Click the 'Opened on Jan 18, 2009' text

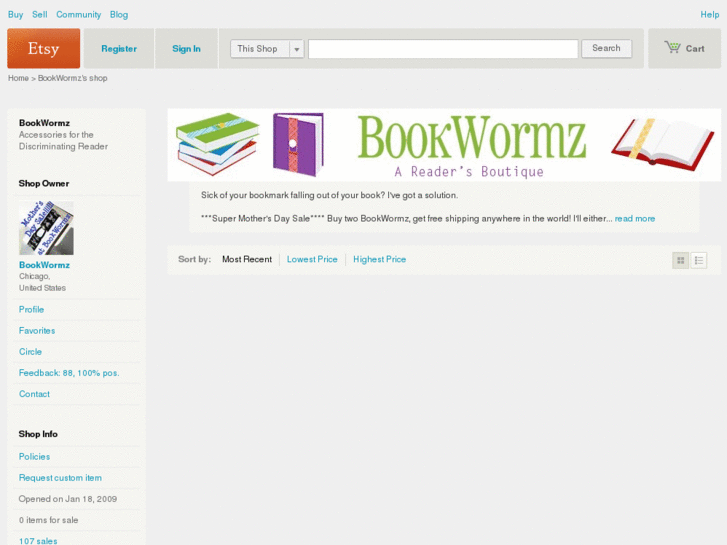click(x=68, y=499)
